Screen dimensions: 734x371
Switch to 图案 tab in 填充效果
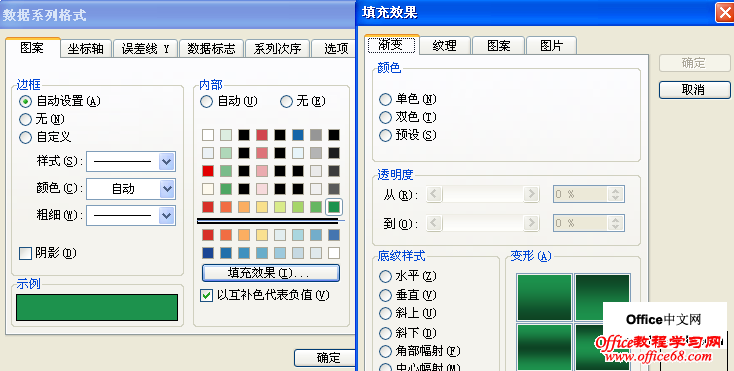499,46
